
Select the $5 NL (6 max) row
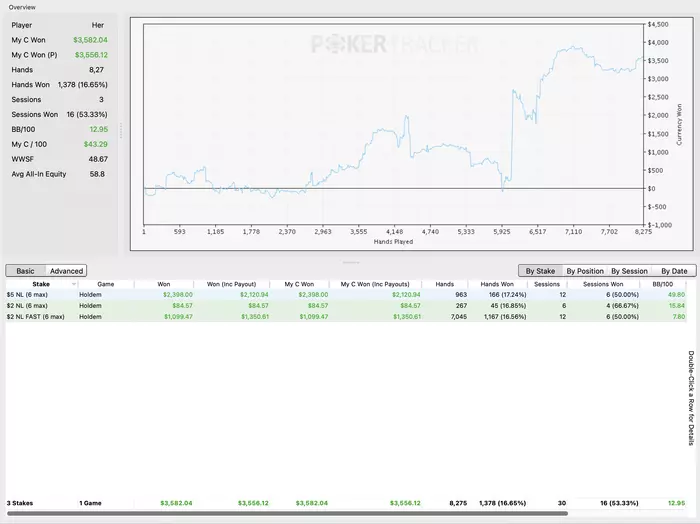[x=346, y=295]
